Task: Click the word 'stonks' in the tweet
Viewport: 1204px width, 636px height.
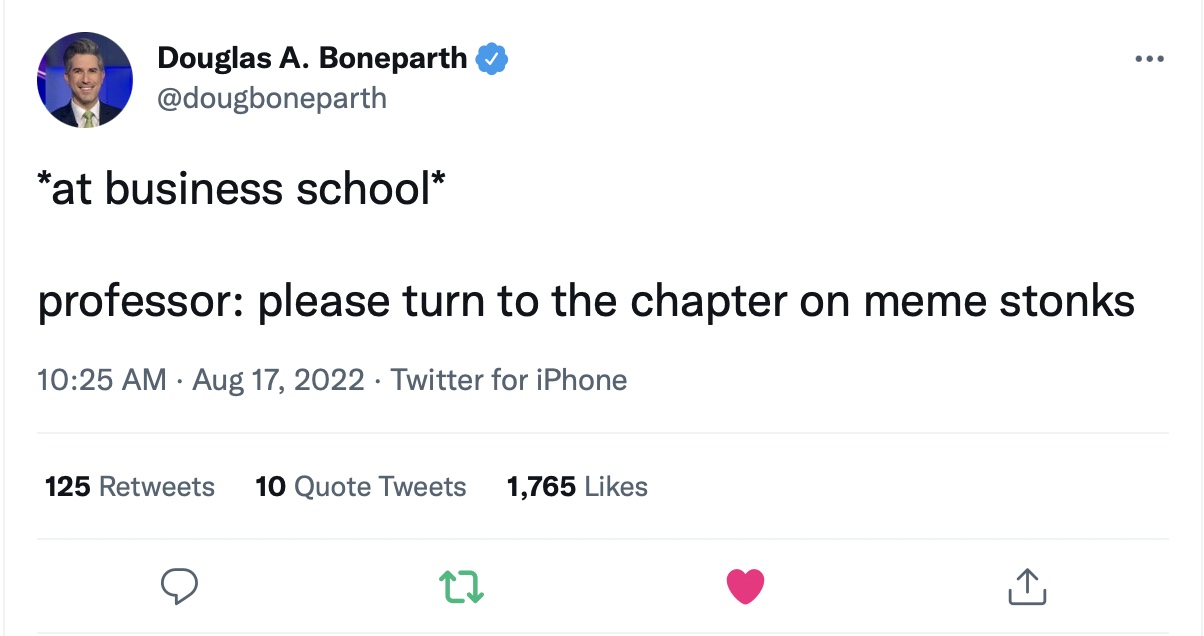Action: pyautogui.click(x=1065, y=300)
